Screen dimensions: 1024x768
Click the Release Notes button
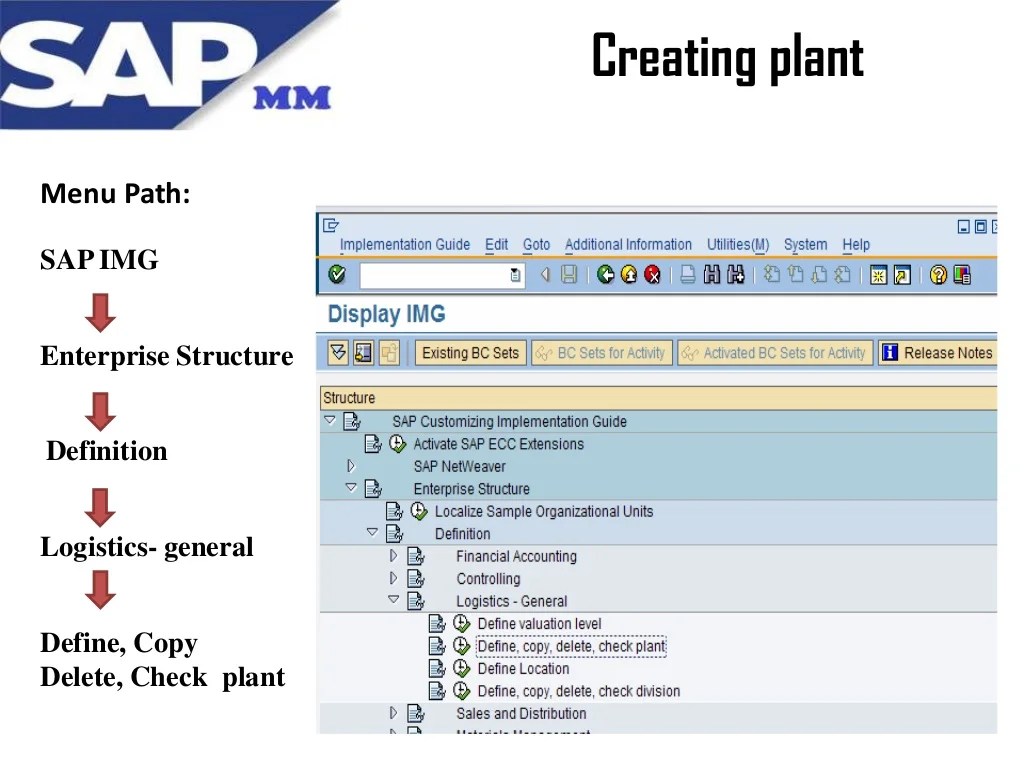(937, 353)
